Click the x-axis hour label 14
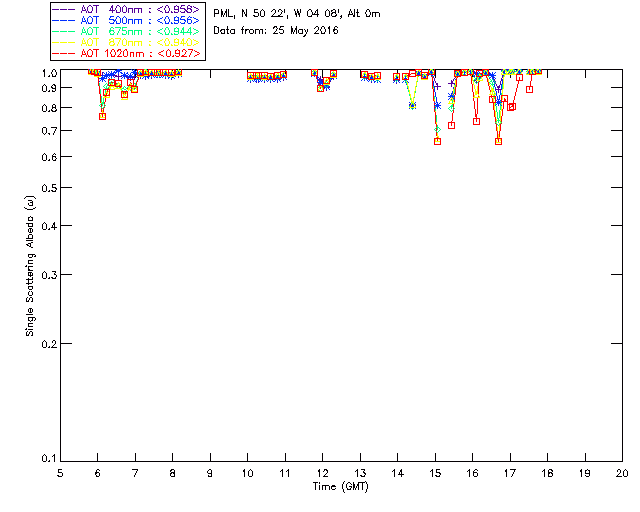This screenshot has width=640, height=512. click(x=398, y=473)
